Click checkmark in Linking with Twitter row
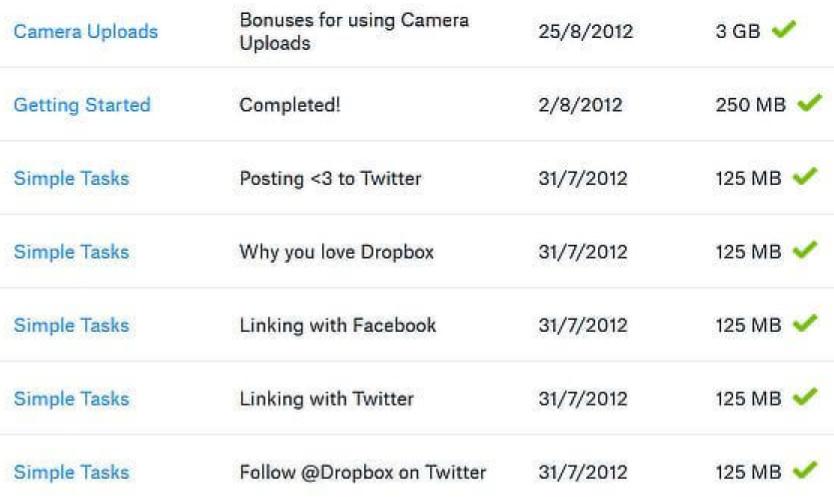Screen dimensions: 834x502 click(x=805, y=396)
